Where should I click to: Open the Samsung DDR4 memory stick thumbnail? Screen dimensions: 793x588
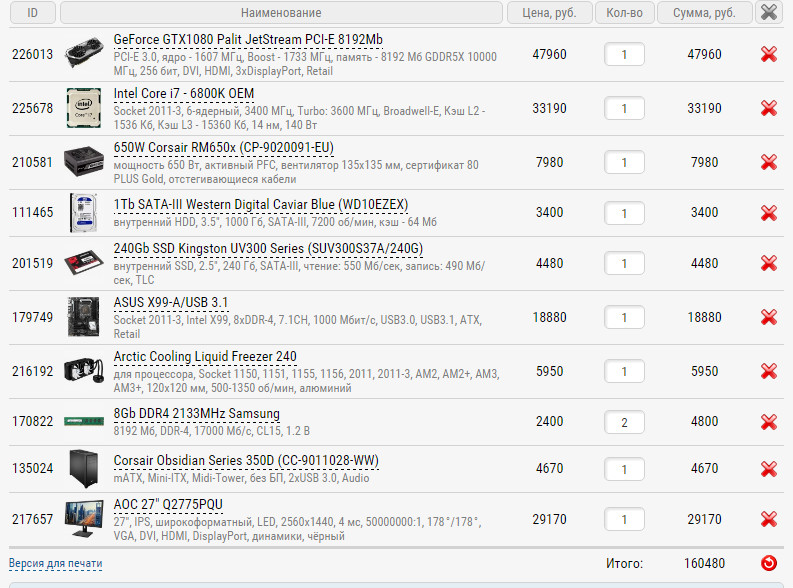tap(84, 421)
